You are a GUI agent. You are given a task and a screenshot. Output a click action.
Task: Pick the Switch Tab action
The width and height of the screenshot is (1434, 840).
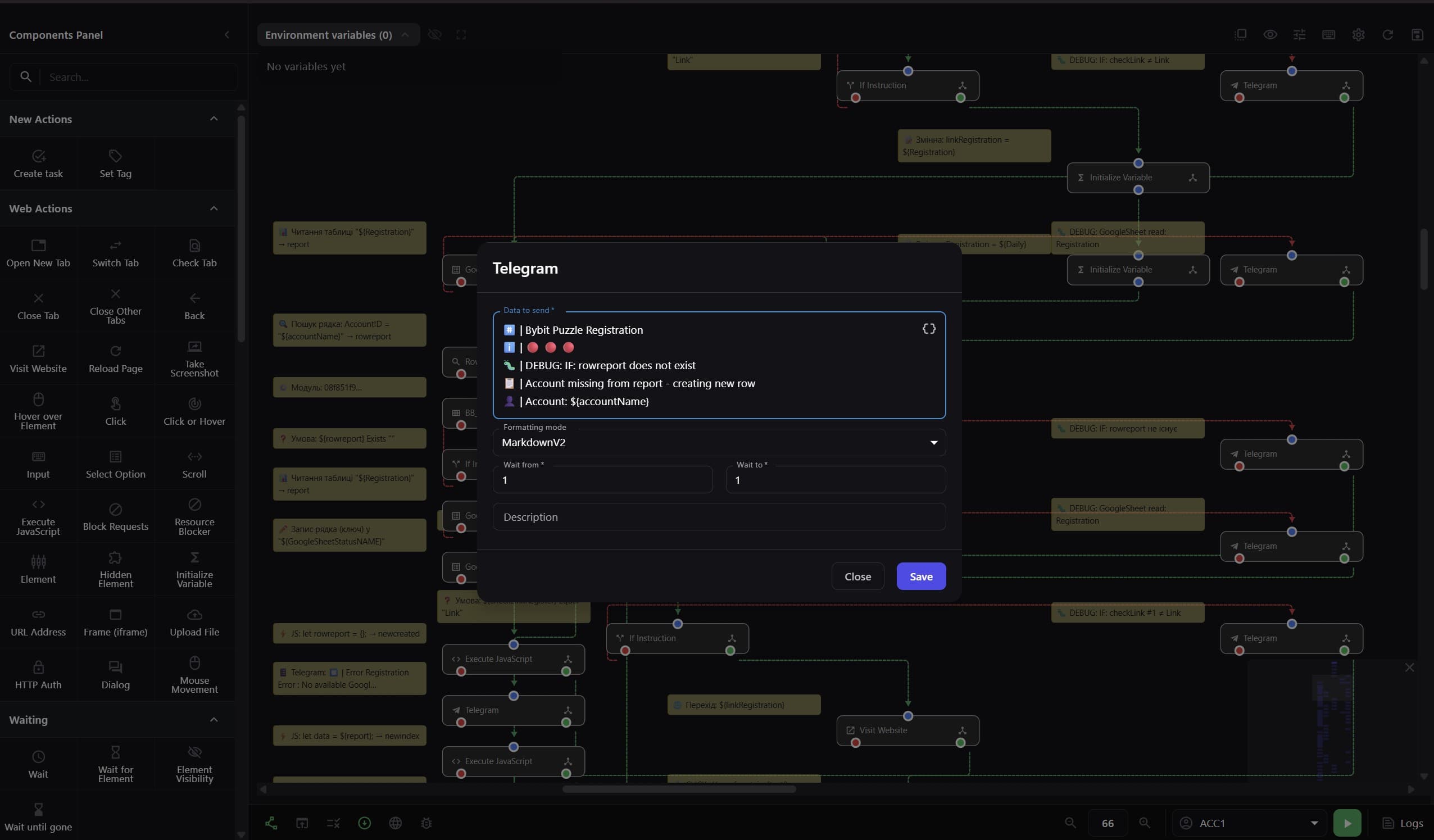116,253
